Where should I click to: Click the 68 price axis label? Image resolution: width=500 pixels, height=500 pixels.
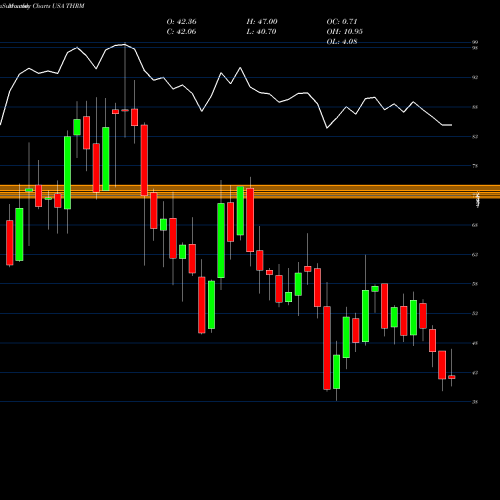tap(475, 225)
